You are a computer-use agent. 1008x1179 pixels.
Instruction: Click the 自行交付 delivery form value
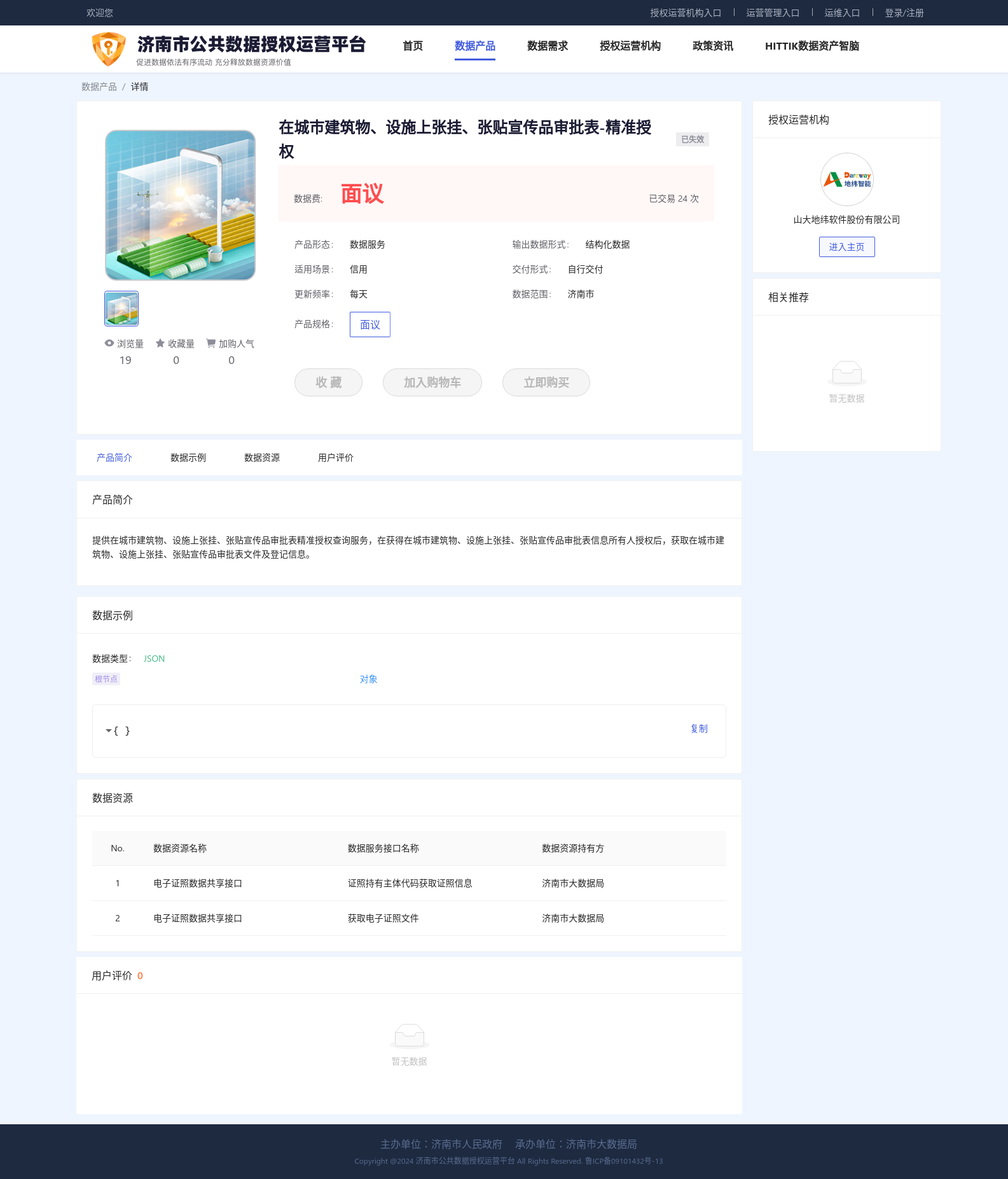[586, 269]
